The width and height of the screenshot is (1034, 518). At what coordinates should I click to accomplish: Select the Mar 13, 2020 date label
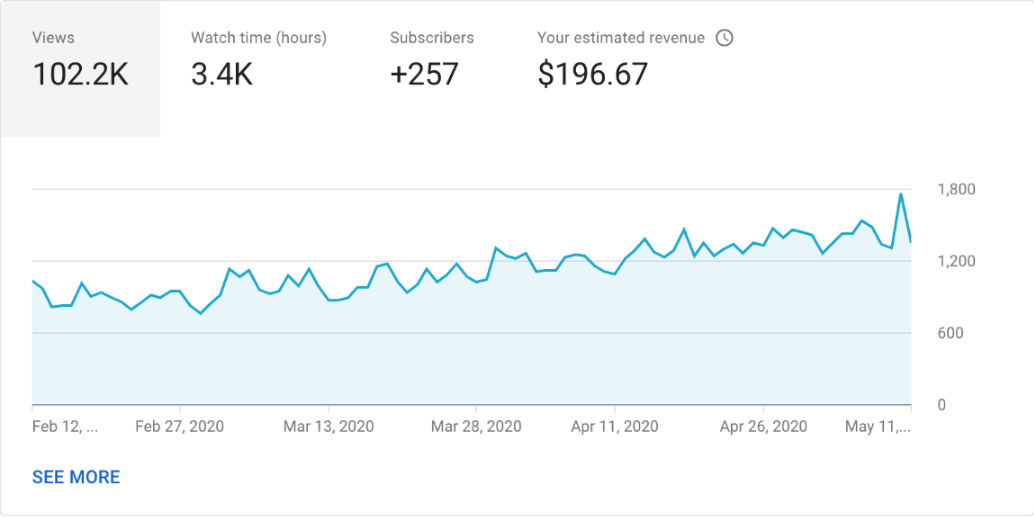[x=328, y=426]
